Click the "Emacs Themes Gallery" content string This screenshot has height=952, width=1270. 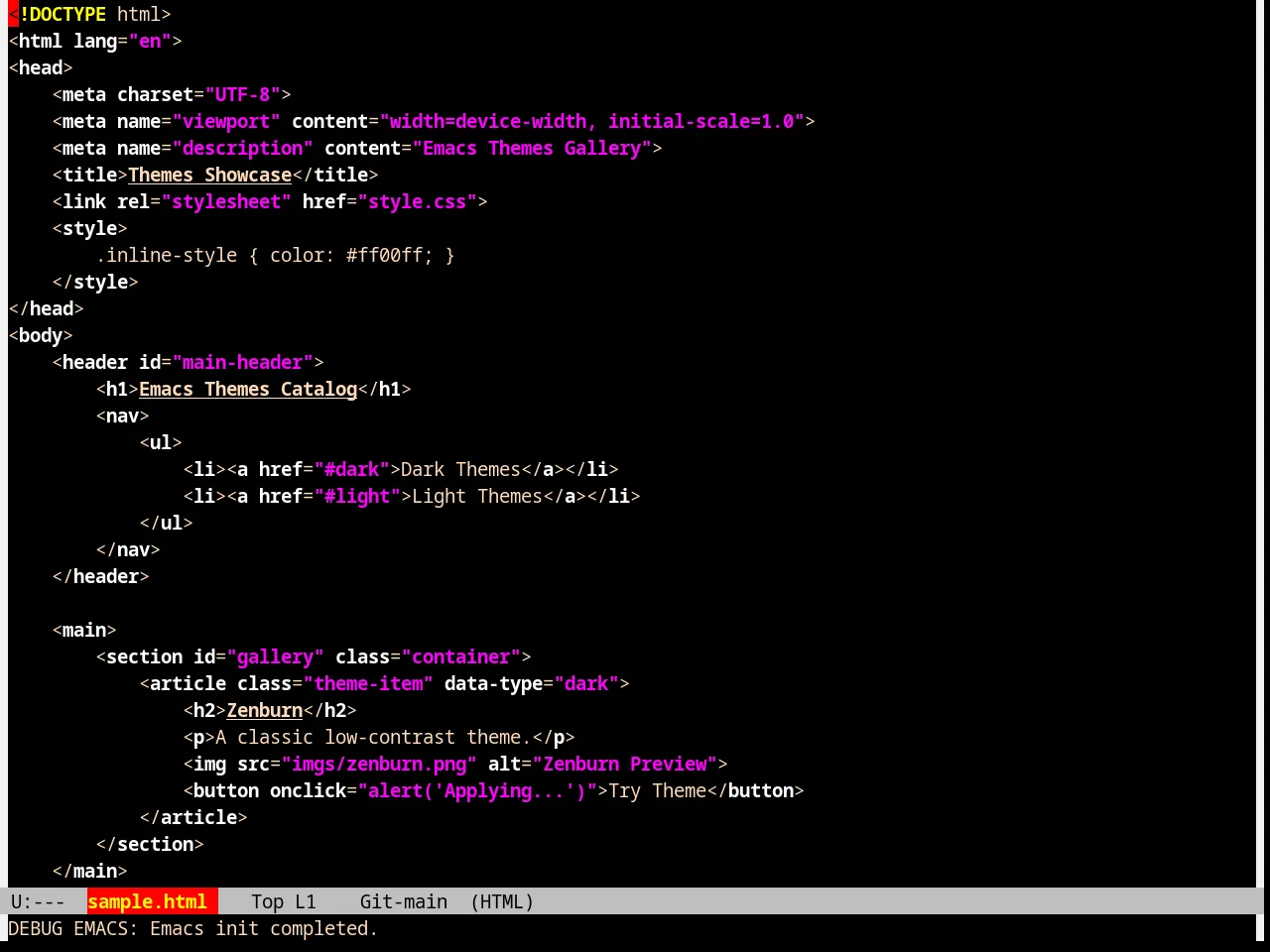click(x=532, y=148)
